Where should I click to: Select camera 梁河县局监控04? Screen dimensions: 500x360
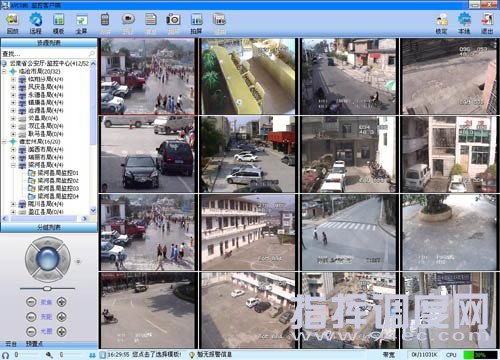coord(53,196)
